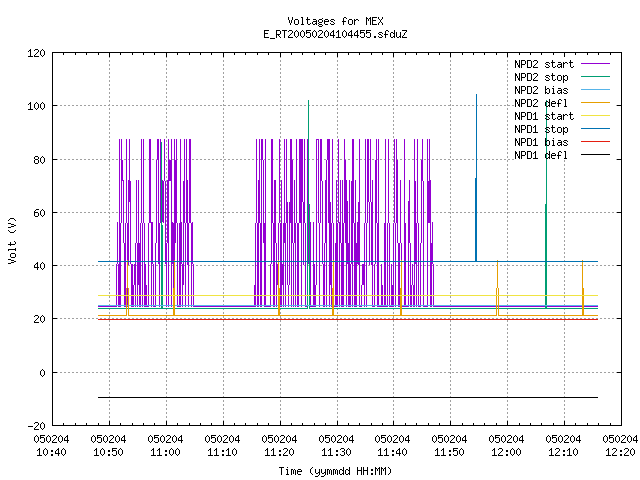Click the 'NPD2 stop' legend label
This screenshot has height=480, width=640.
541,77
